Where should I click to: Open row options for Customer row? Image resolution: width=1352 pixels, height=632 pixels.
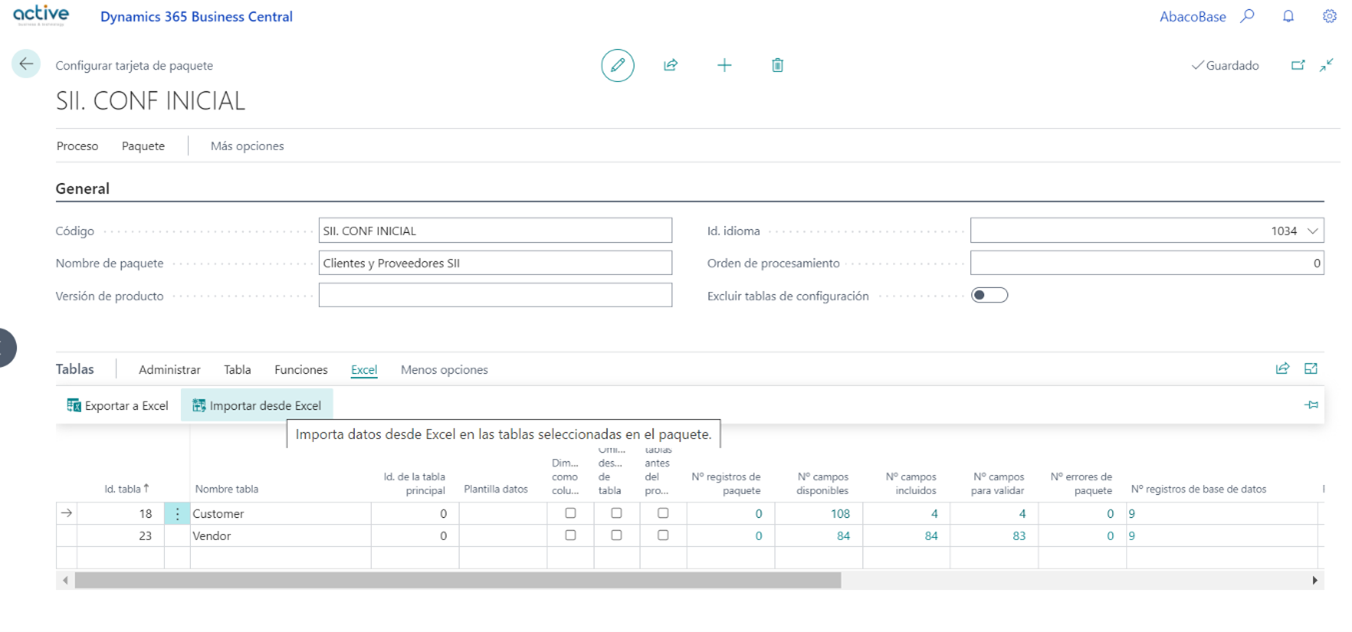(x=177, y=514)
